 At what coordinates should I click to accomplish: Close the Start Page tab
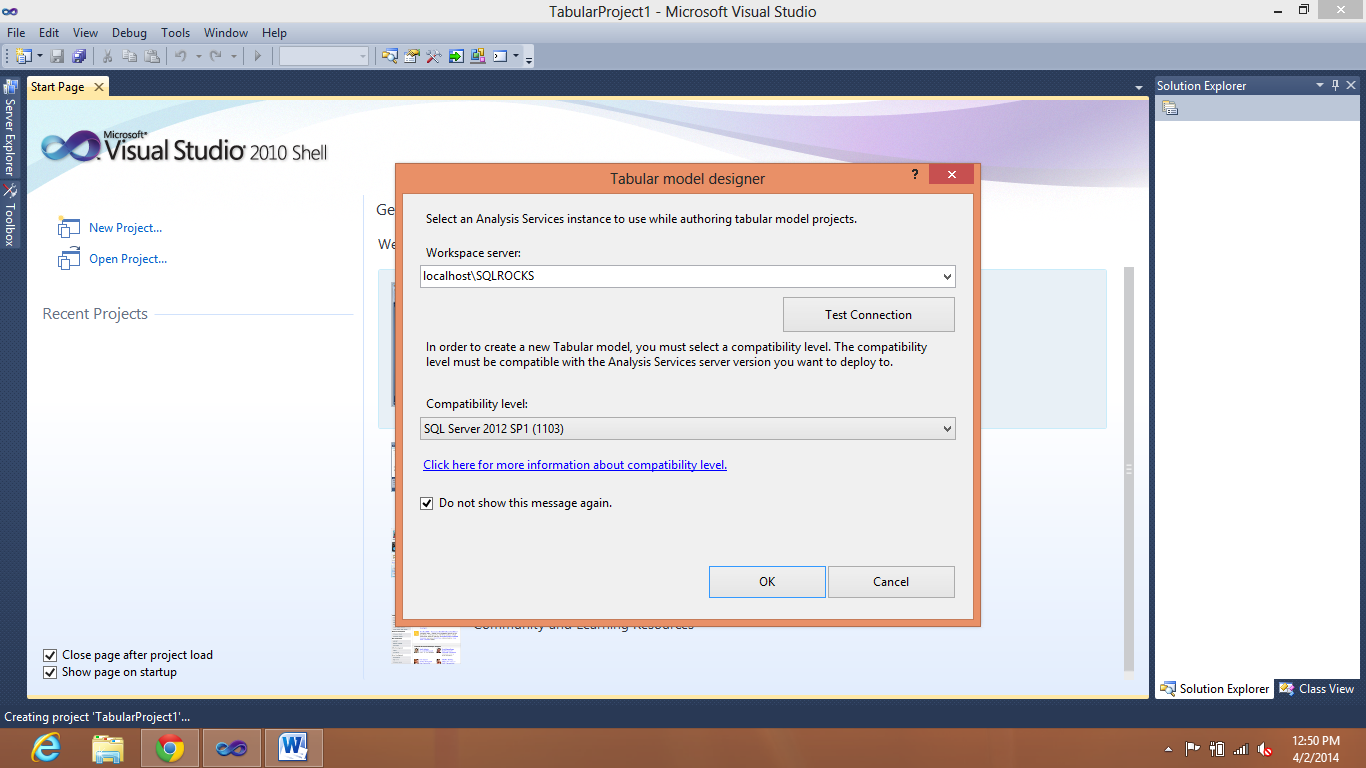click(x=98, y=87)
